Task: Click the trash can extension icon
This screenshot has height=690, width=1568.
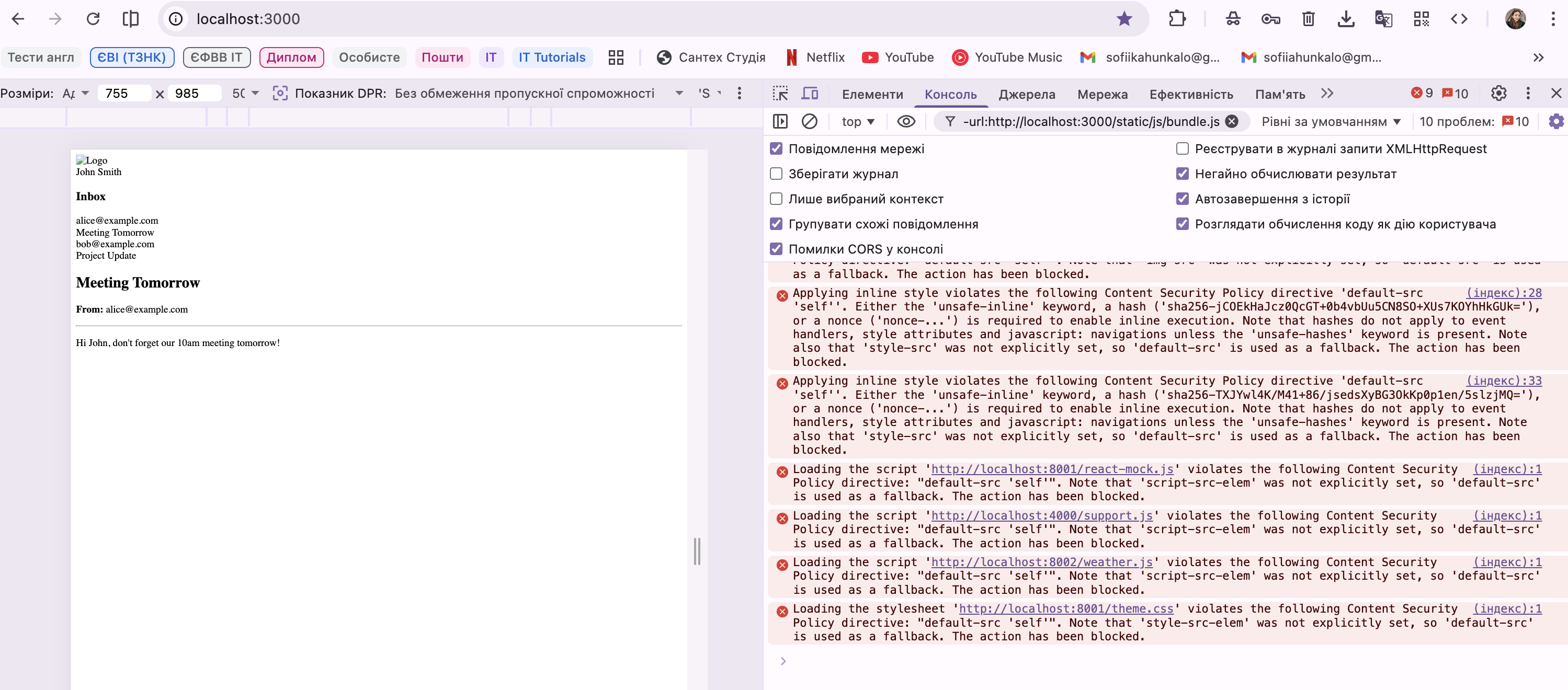Action: (1308, 19)
